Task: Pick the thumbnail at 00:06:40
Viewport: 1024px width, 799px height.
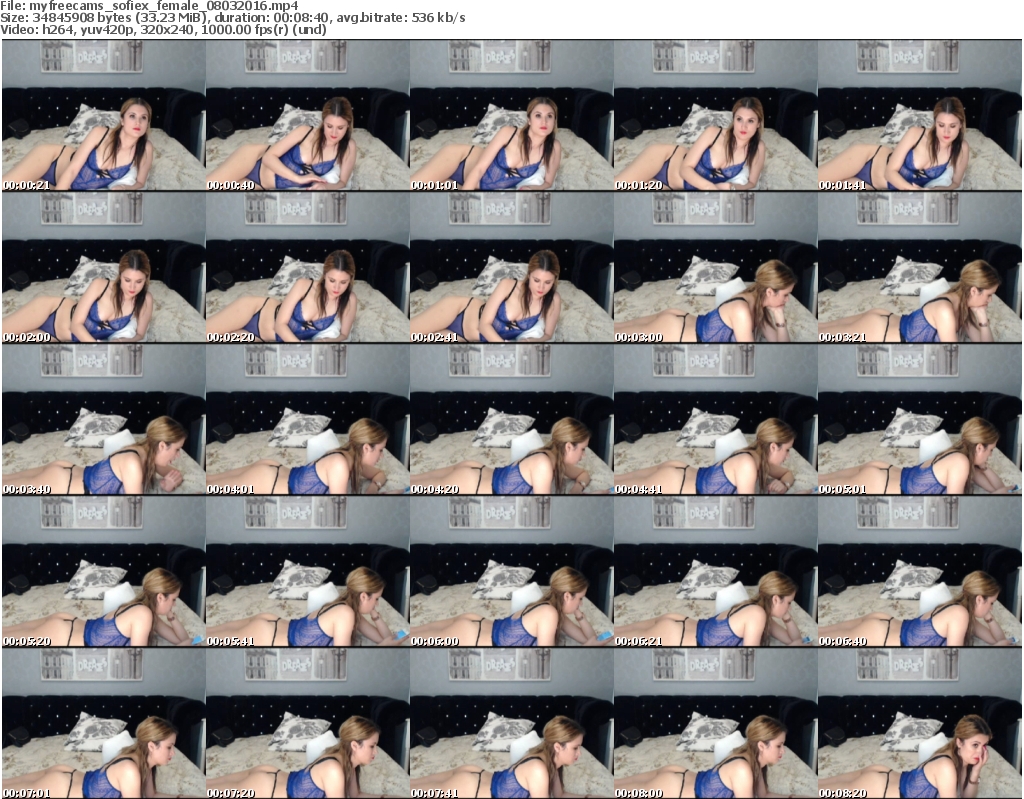Action: tap(919, 572)
